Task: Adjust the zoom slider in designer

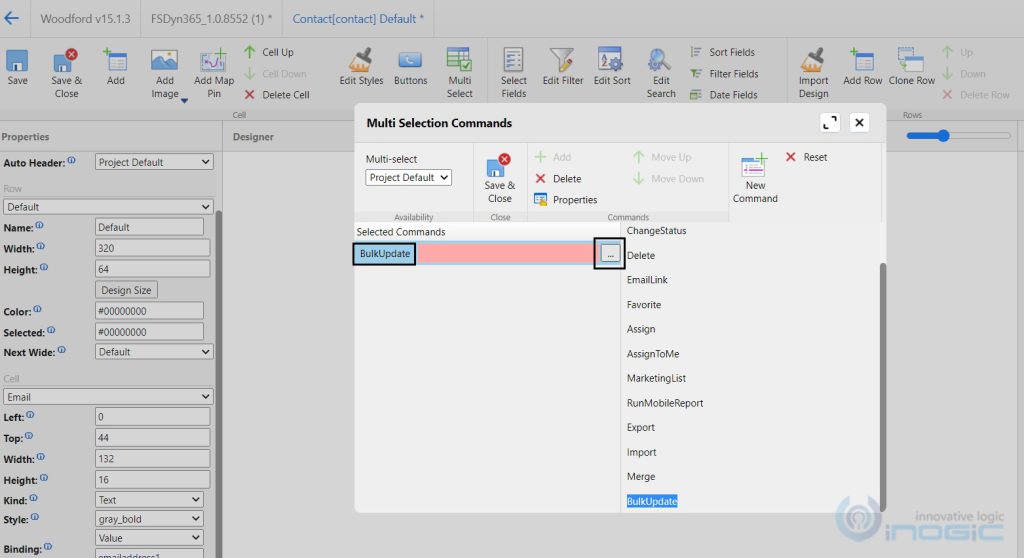Action: 943,136
